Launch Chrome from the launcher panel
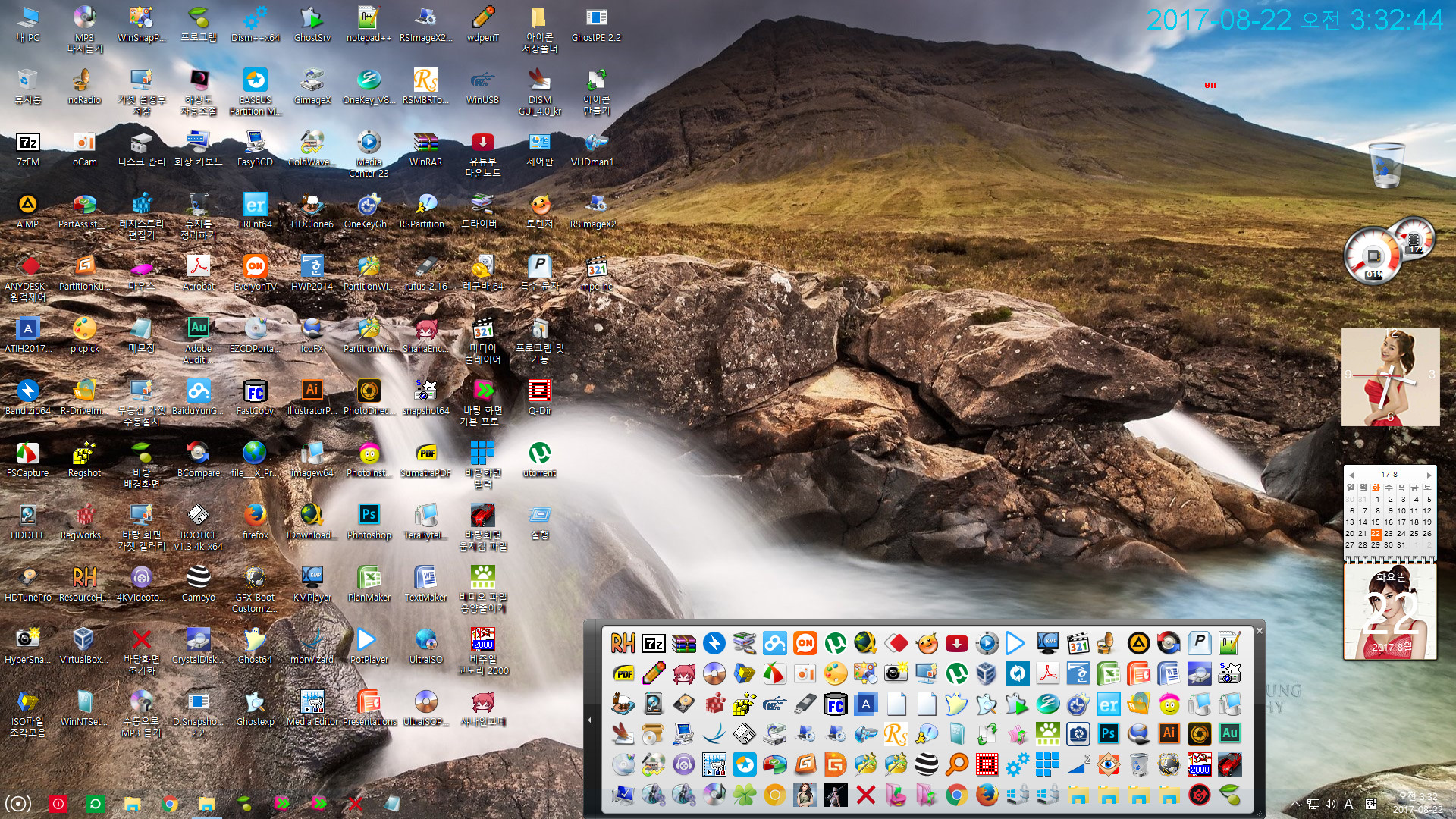 point(956,795)
